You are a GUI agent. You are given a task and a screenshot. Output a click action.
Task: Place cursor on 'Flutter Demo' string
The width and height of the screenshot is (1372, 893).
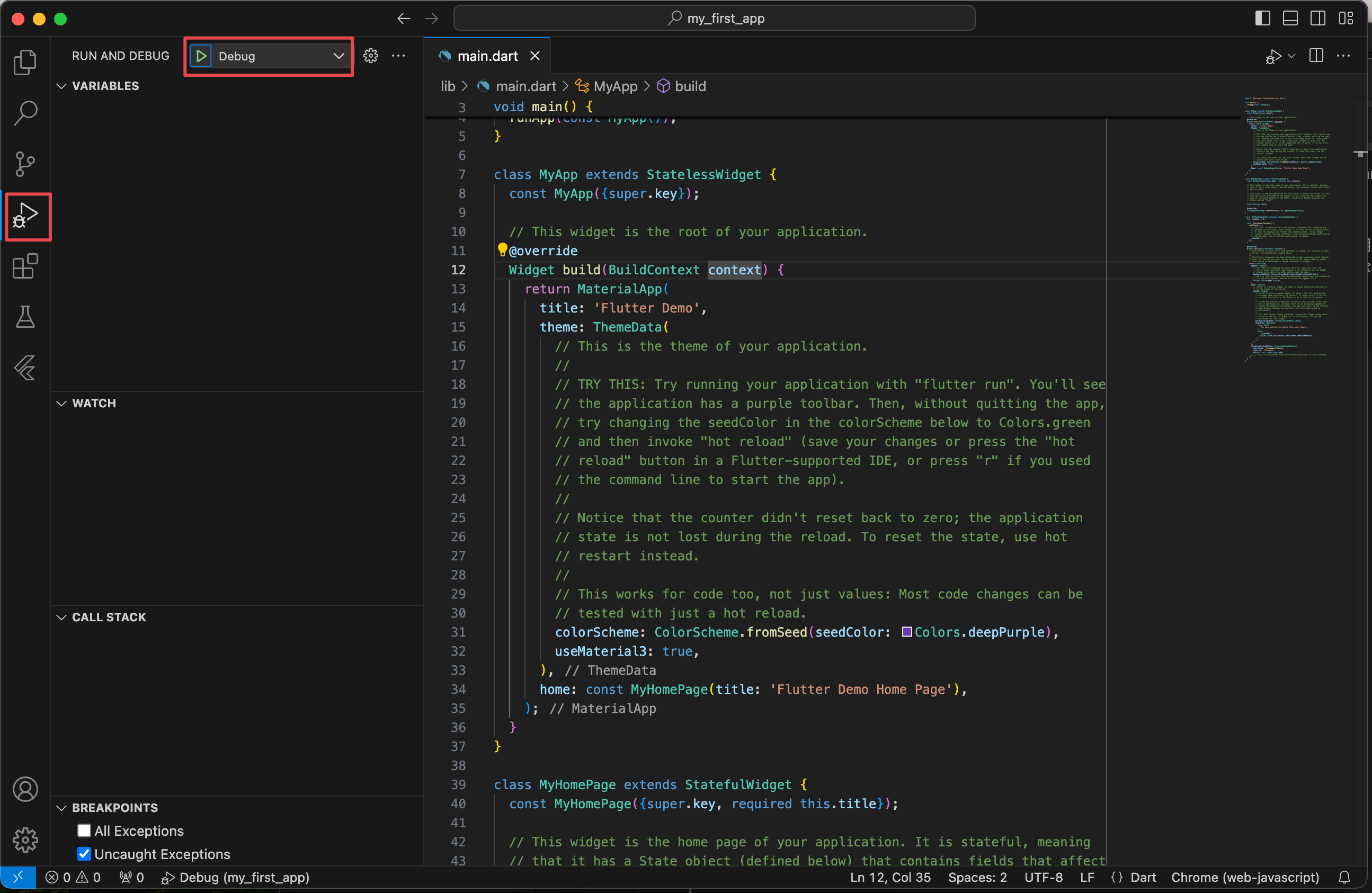pos(646,307)
